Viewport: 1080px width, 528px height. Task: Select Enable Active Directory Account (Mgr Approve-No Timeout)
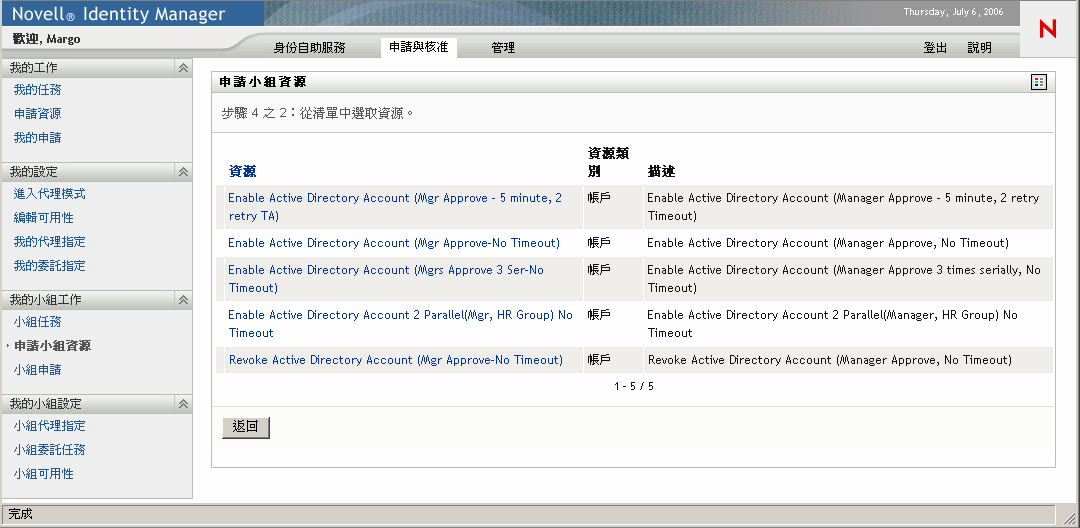[x=394, y=243]
